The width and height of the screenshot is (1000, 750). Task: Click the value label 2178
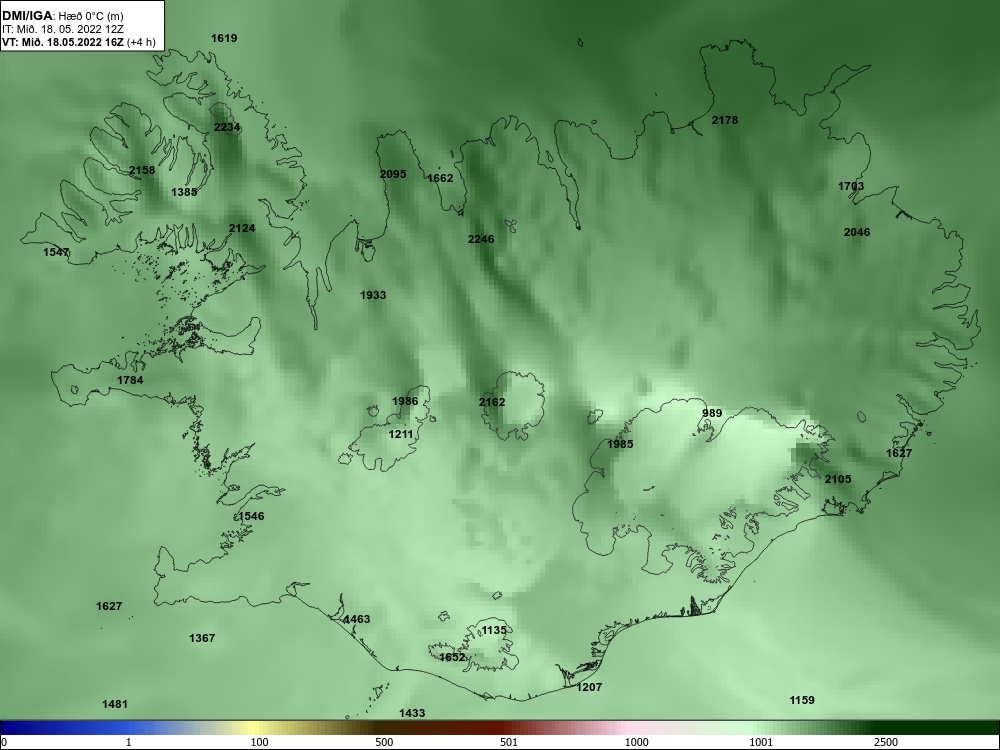pyautogui.click(x=724, y=121)
